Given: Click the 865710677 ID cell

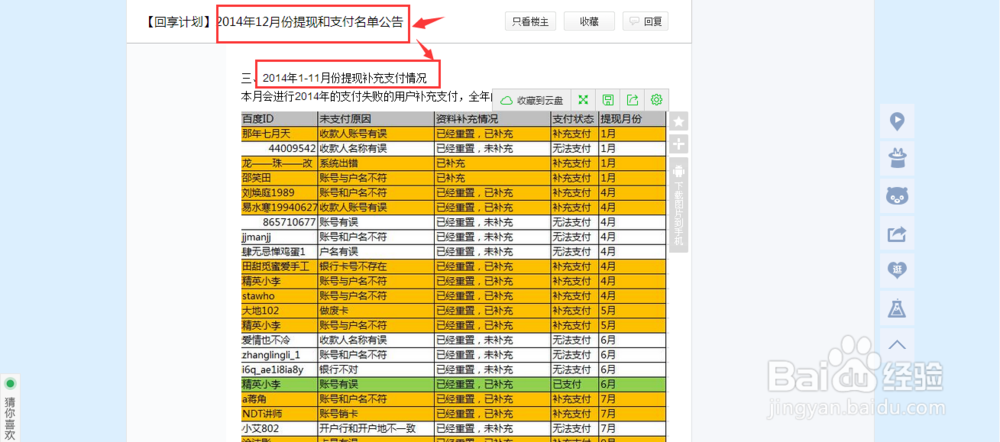Looking at the screenshot, I should (x=279, y=222).
